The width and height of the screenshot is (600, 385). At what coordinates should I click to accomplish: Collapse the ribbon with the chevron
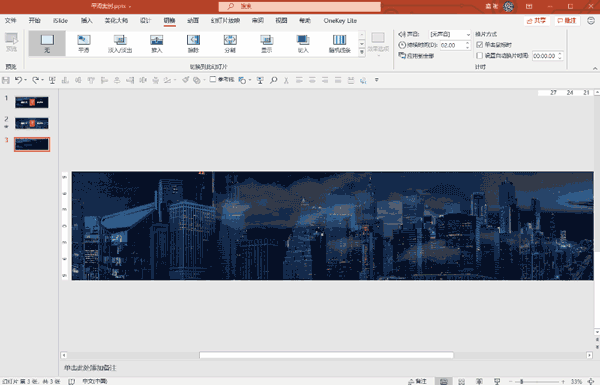point(595,68)
